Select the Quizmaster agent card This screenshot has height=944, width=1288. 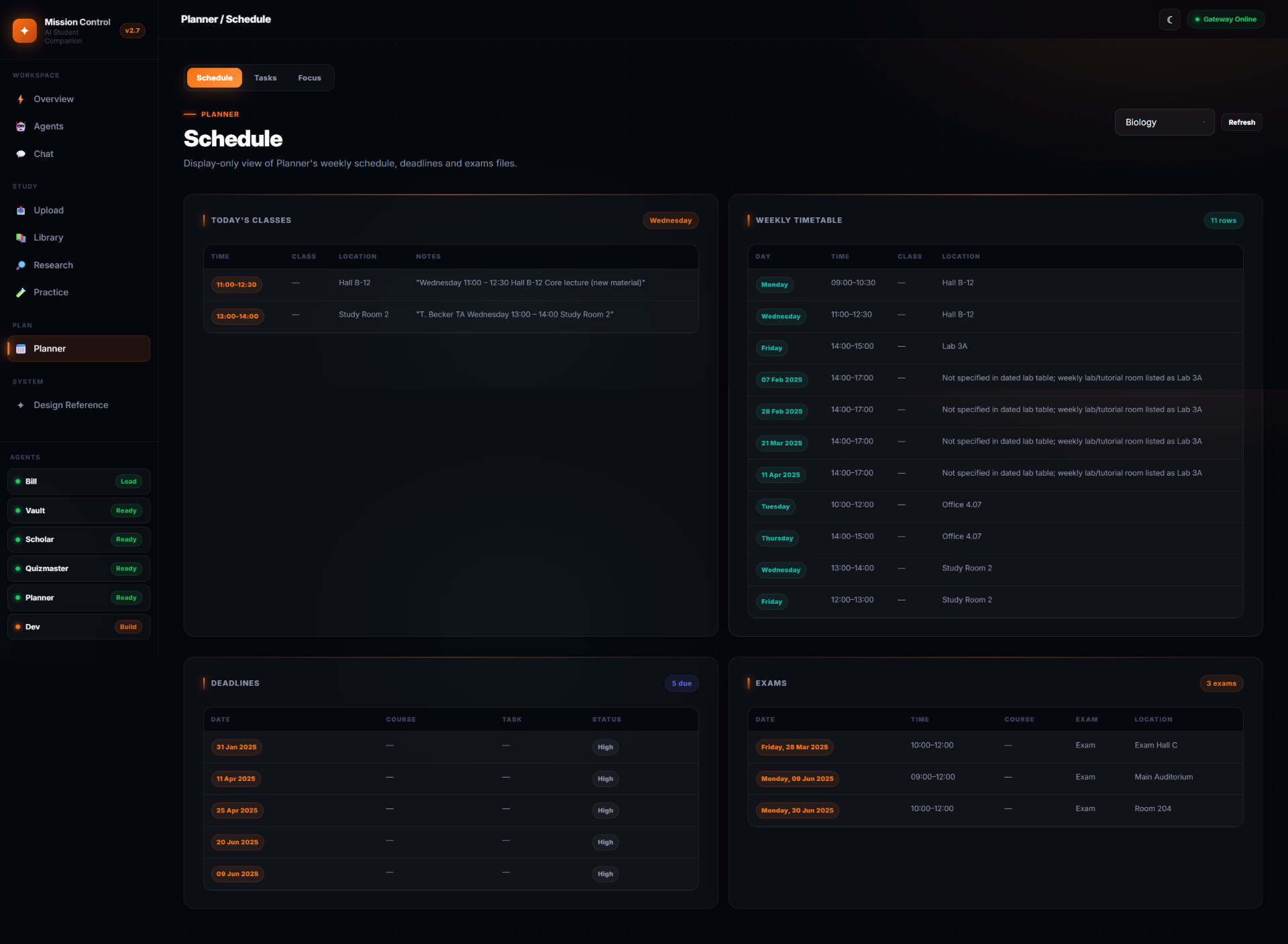point(78,569)
